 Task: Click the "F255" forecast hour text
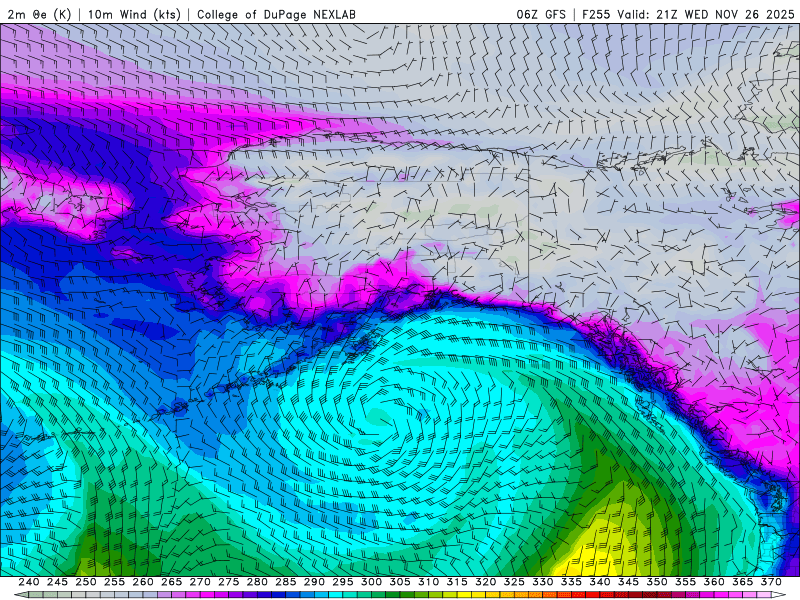tap(596, 14)
